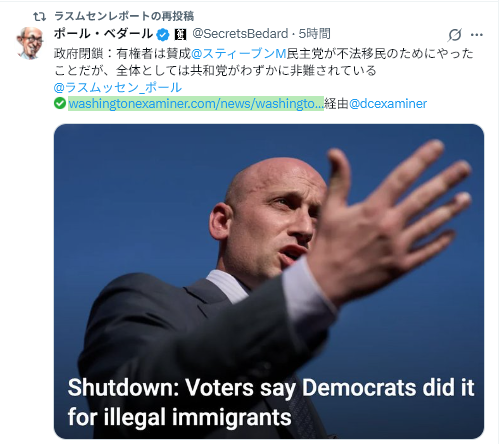This screenshot has height=444, width=500.
Task: Open the caricature profile avatar
Action: coord(30,43)
